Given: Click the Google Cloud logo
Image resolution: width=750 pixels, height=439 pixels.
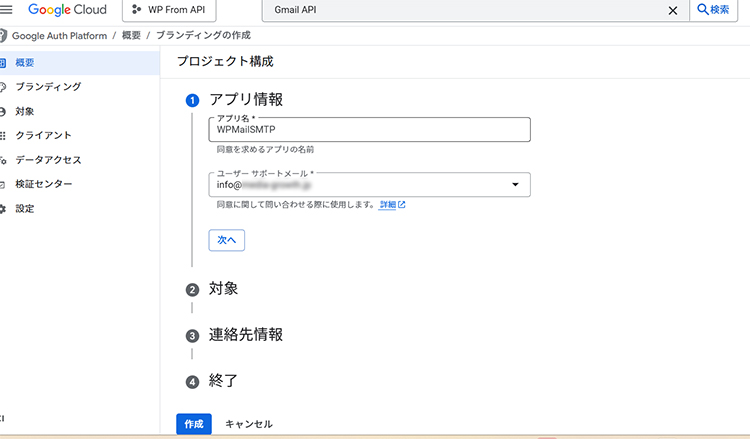Looking at the screenshot, I should 66,10.
